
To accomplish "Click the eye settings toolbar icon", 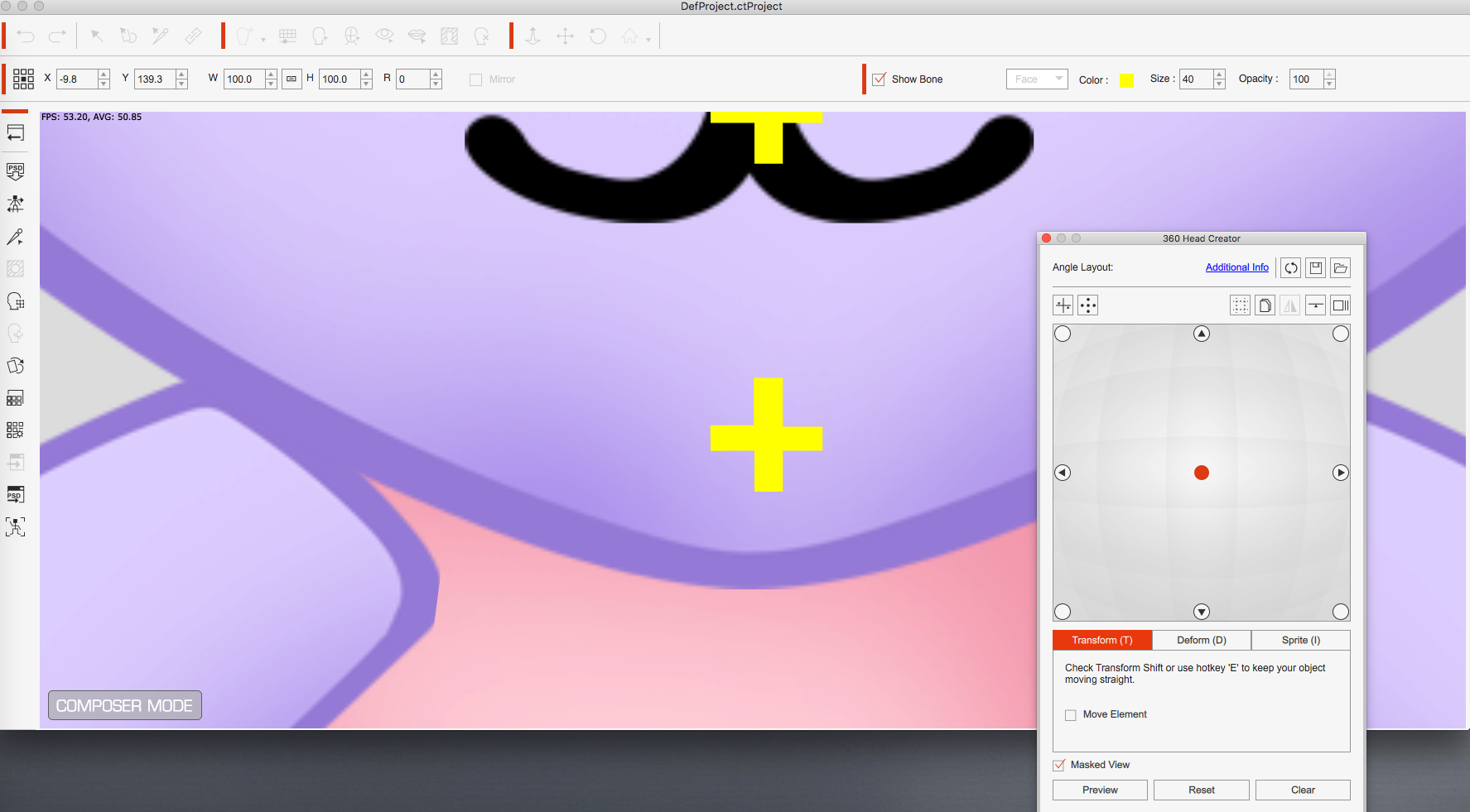I will click(x=384, y=36).
